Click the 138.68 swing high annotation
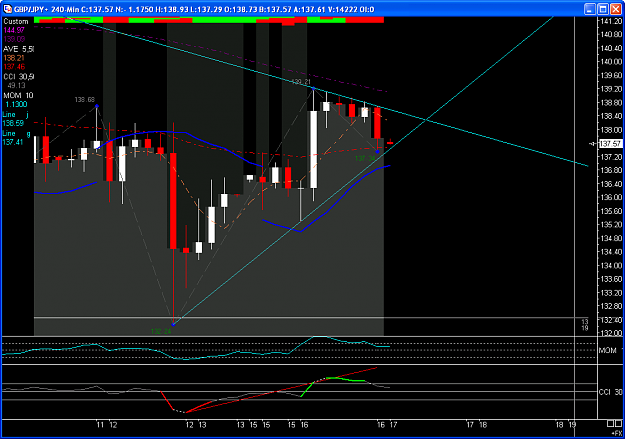 pyautogui.click(x=85, y=100)
